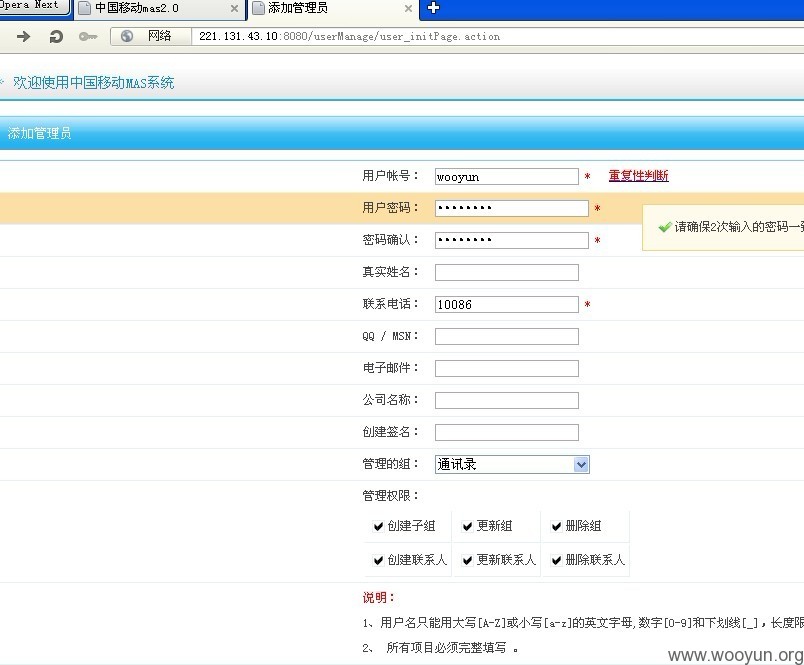Click the 电子邮件 input field
The width and height of the screenshot is (804, 665).
click(x=507, y=368)
